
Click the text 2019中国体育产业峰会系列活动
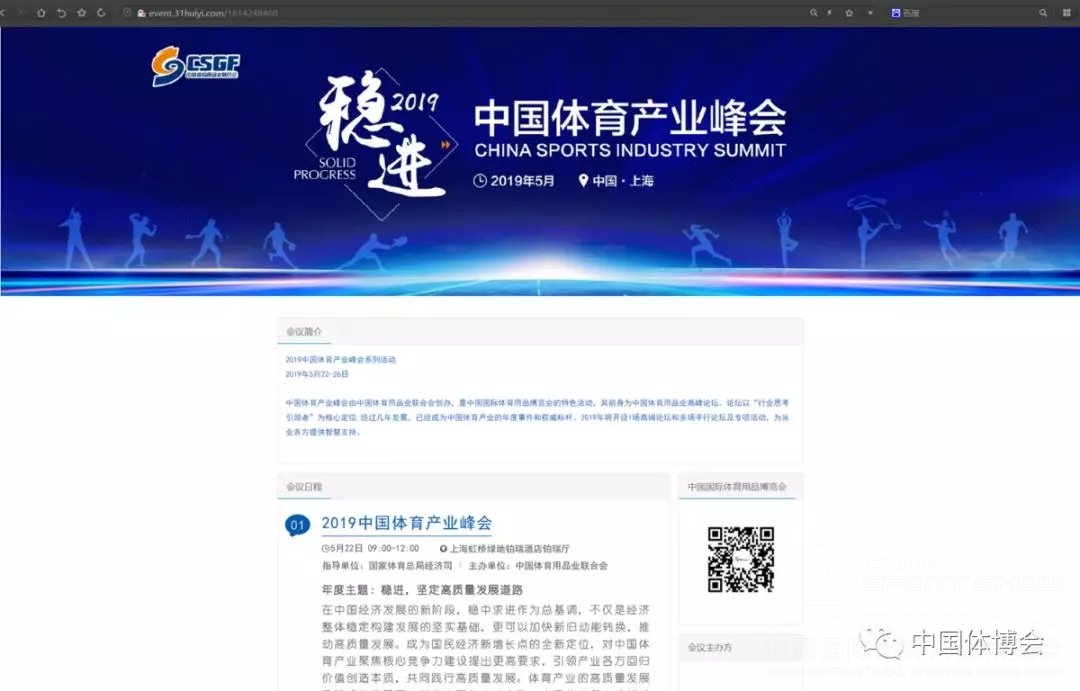click(x=341, y=360)
